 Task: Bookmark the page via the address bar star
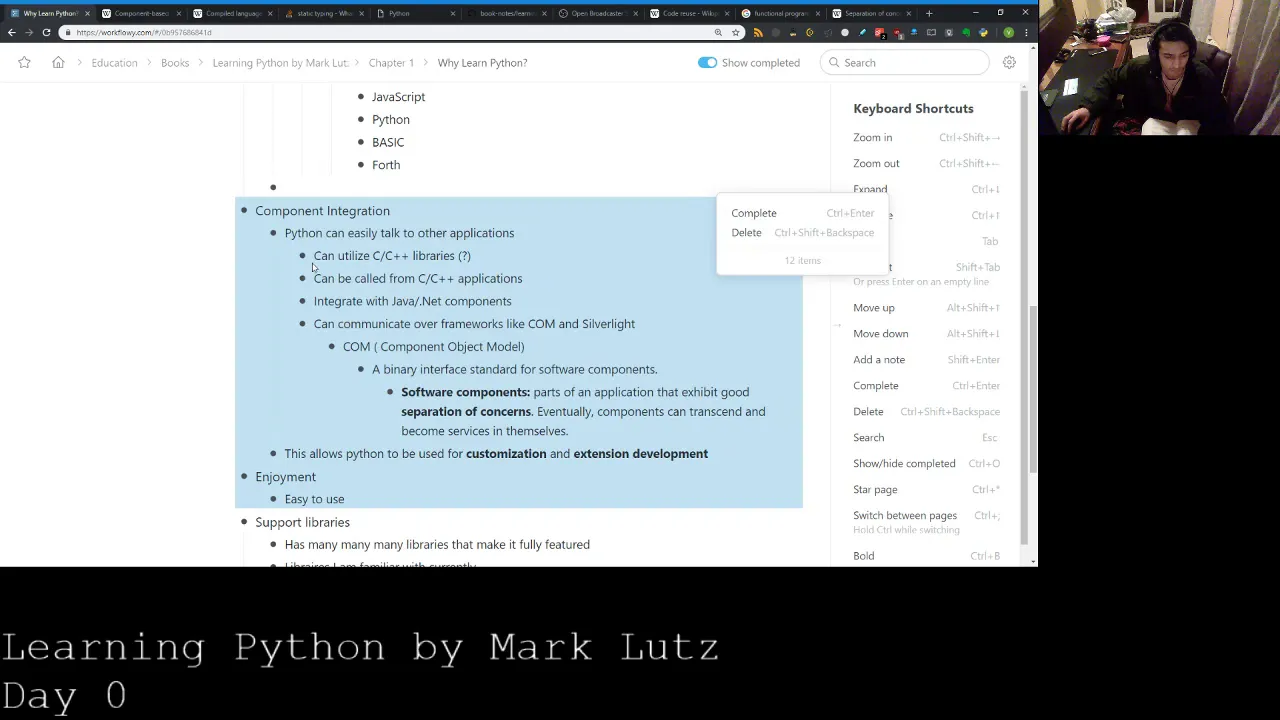pos(736,32)
